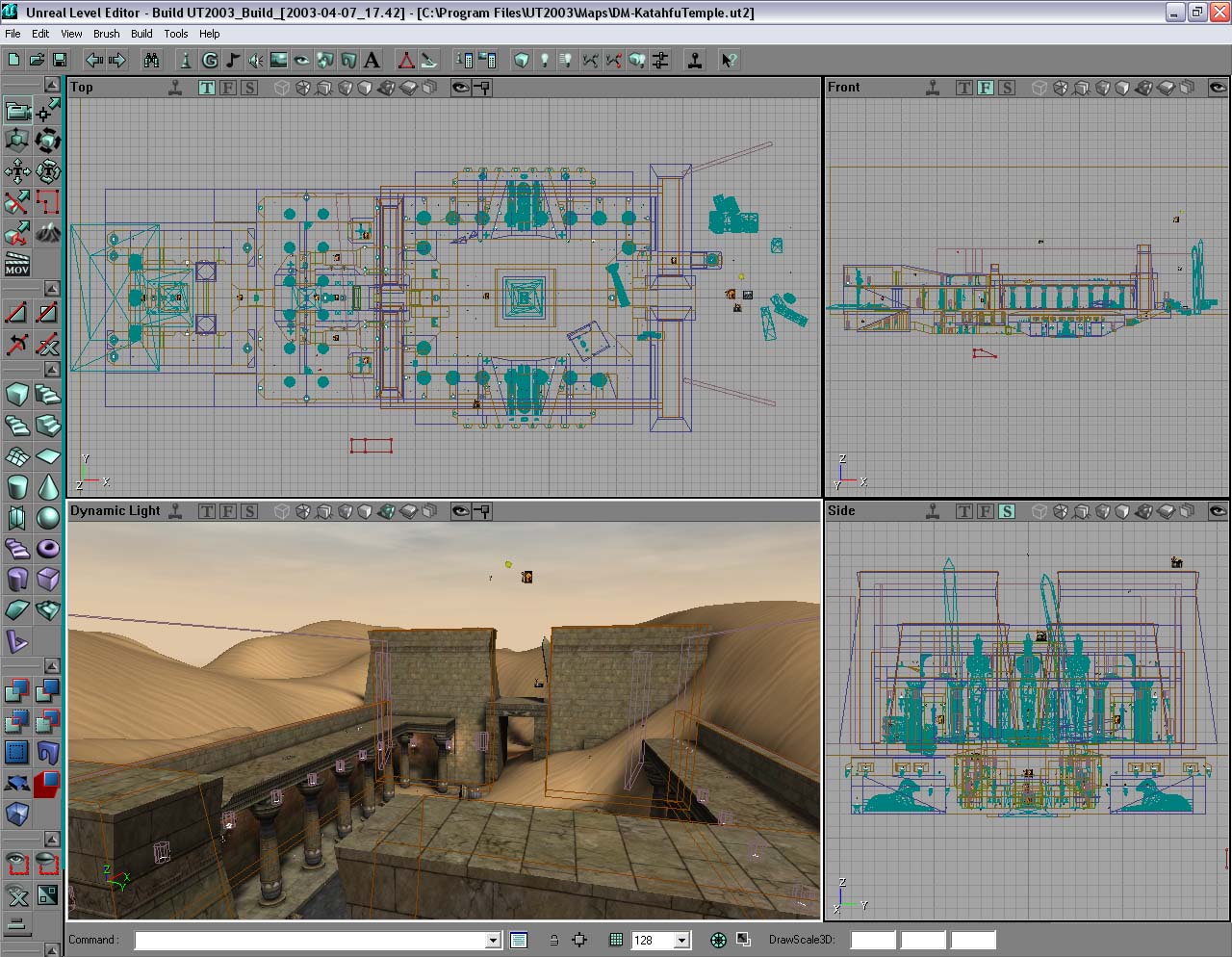Viewport: 1232px width, 957px height.
Task: Open the Help menu
Action: pyautogui.click(x=209, y=34)
